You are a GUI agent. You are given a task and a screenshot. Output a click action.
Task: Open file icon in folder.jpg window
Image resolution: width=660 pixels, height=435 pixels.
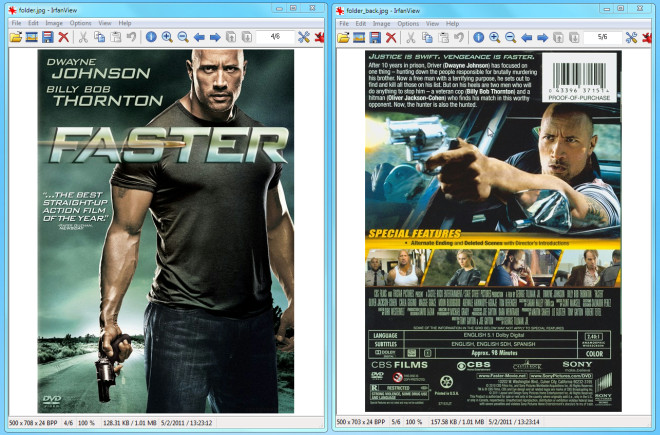point(16,37)
